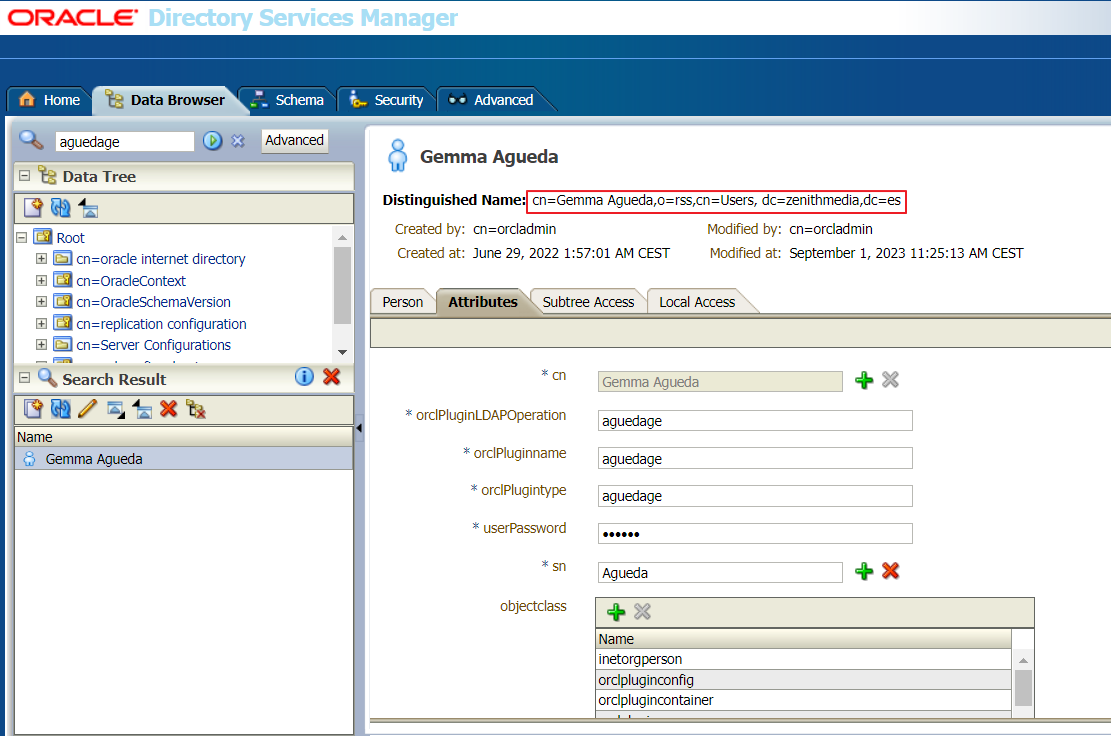This screenshot has height=736, width=1111.
Task: Select Gemma Agueda in the search results
Action: (94, 459)
